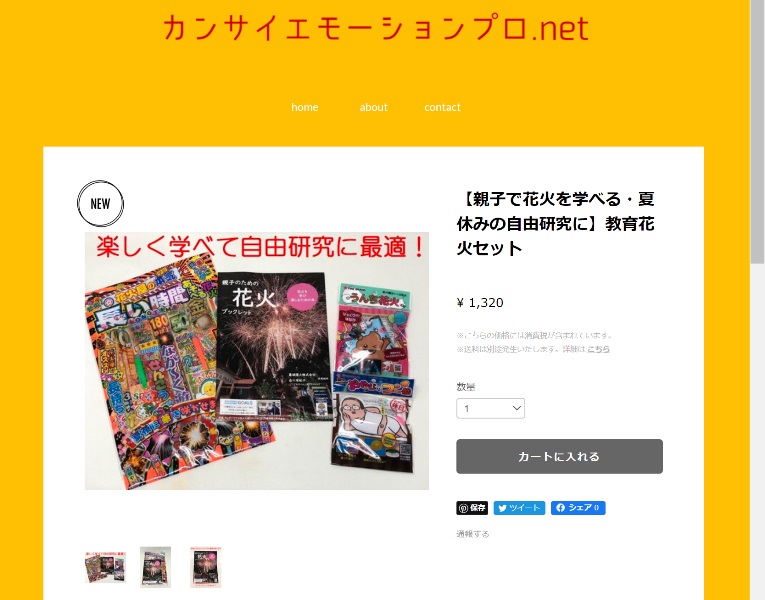Select the second product thumbnail
765x600 pixels.
[155, 567]
